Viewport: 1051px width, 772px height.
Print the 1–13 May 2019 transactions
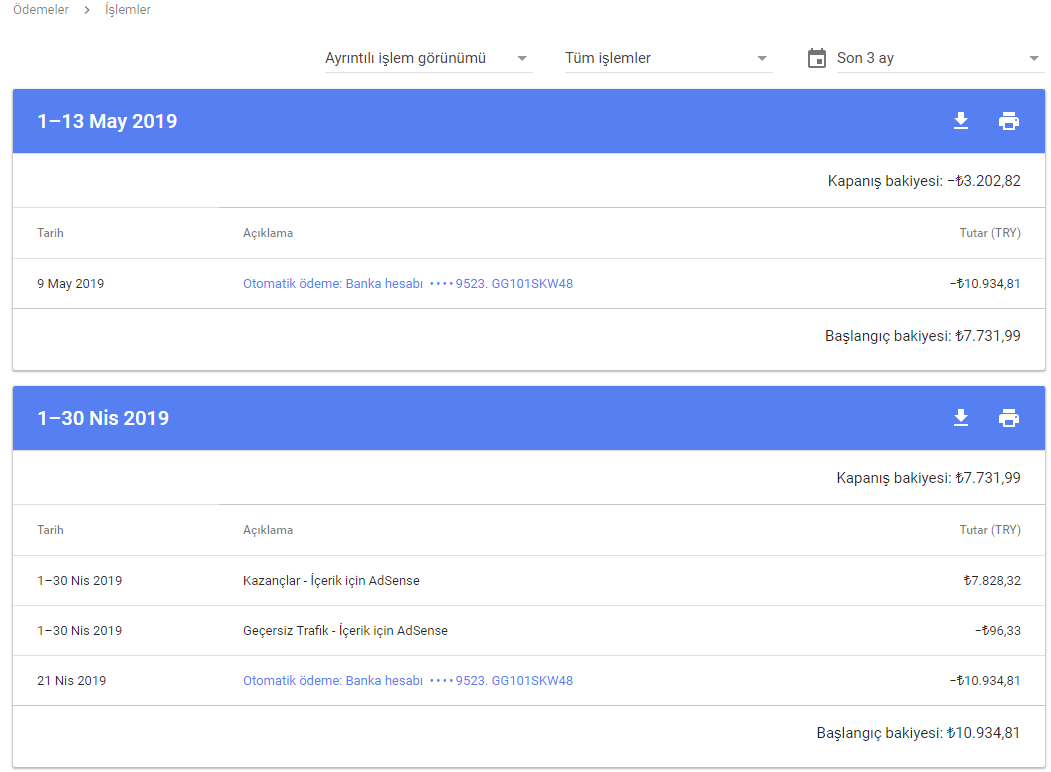click(1009, 120)
